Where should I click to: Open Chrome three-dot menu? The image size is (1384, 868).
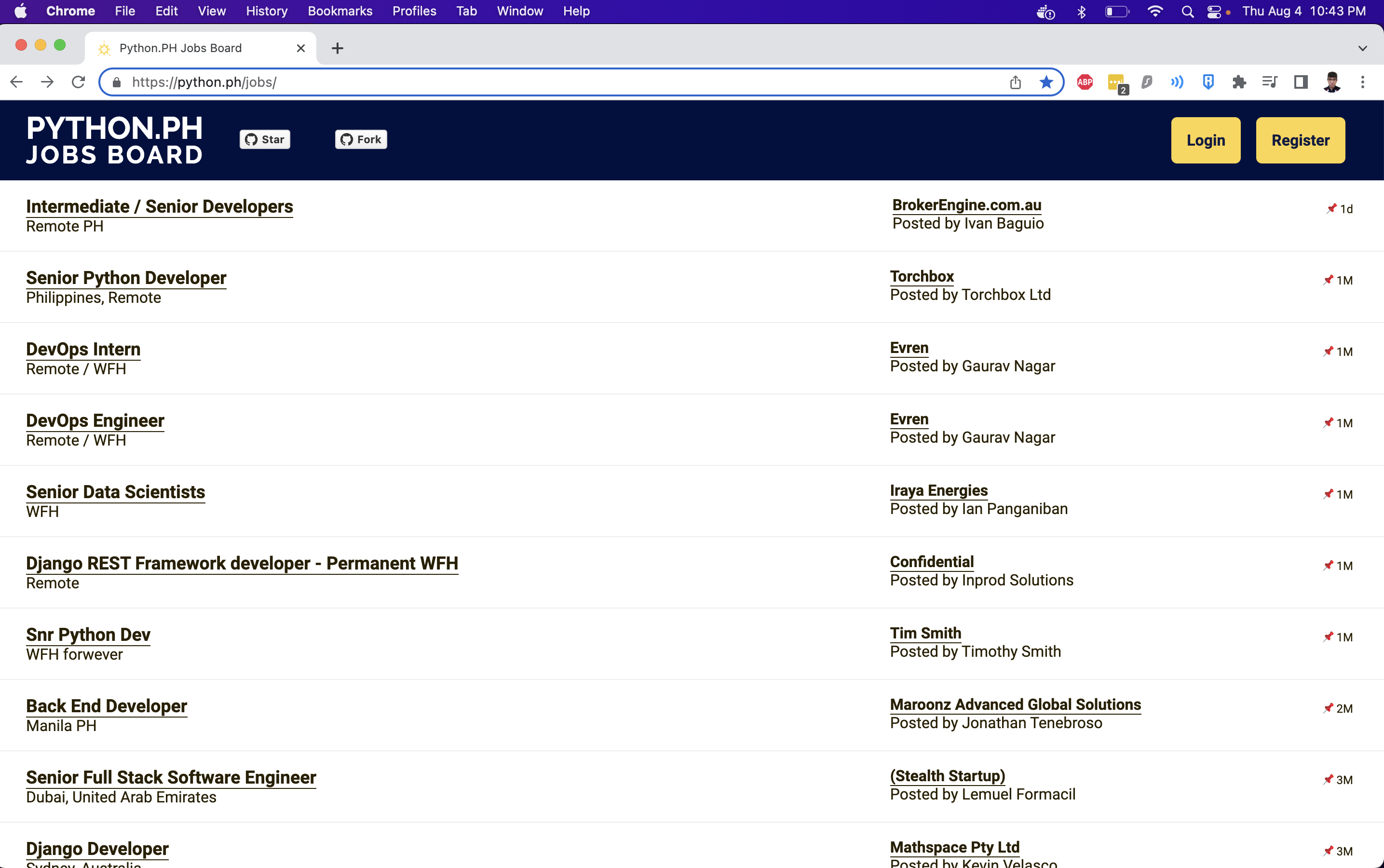pos(1362,82)
